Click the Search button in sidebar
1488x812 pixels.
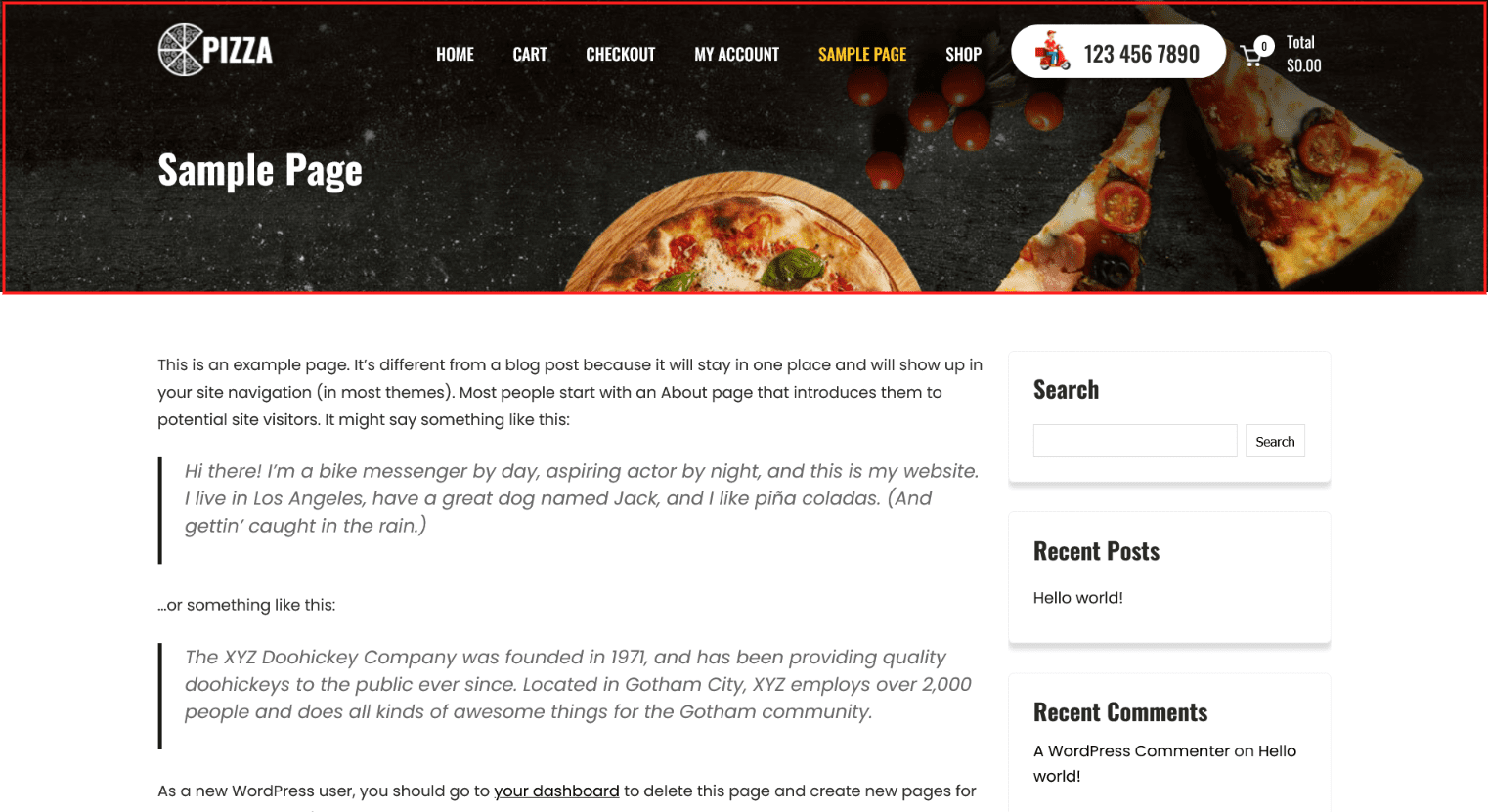(x=1275, y=441)
